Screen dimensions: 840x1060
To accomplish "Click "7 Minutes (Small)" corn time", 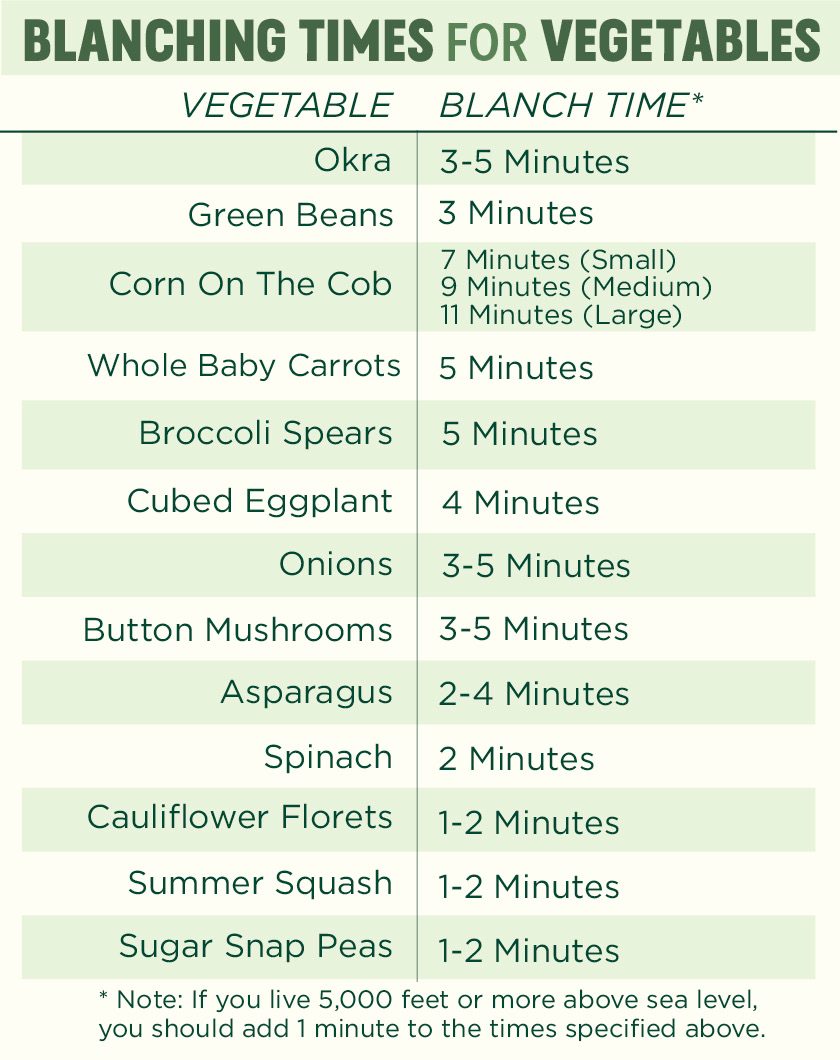I will click(559, 260).
